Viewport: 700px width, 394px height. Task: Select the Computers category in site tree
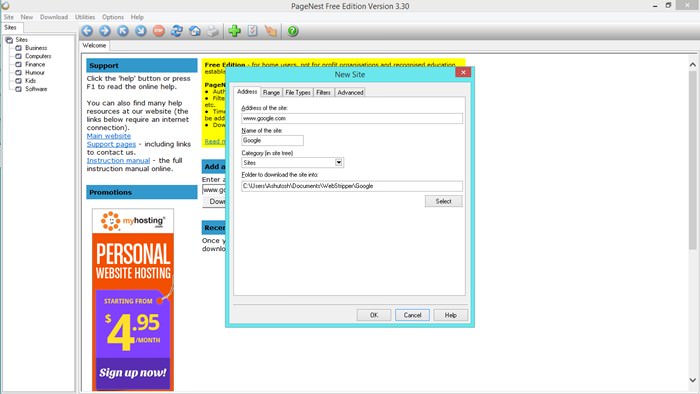click(x=38, y=56)
